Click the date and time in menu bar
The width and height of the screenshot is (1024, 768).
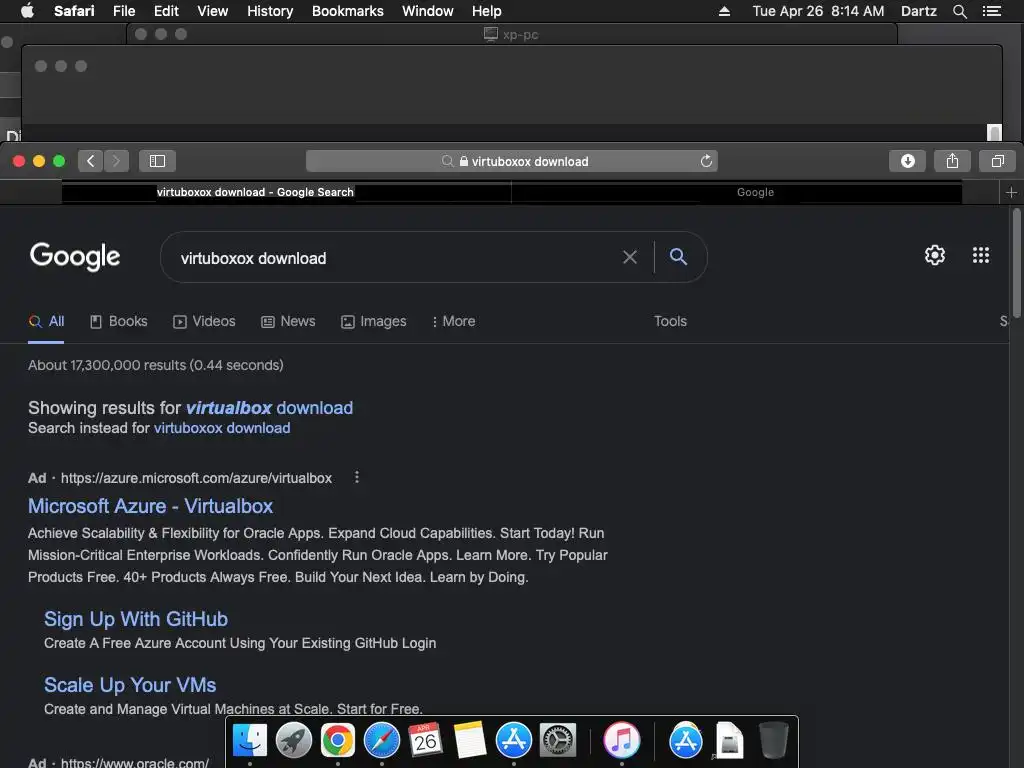(x=818, y=11)
